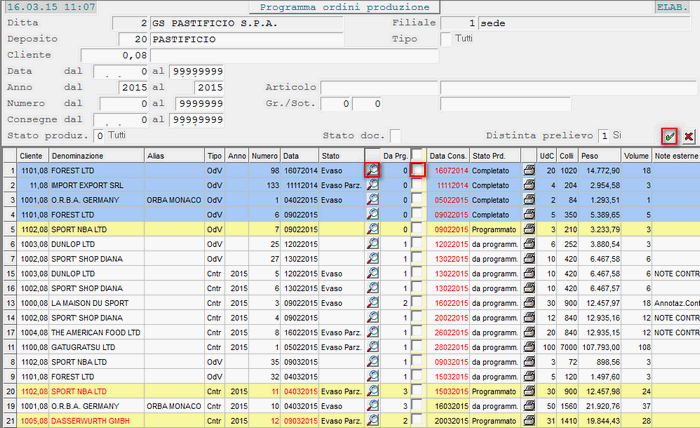Image resolution: width=700 pixels, height=428 pixels.
Task: Tick the checkbox for DUNLOP LTD order 25
Action: tap(417, 243)
